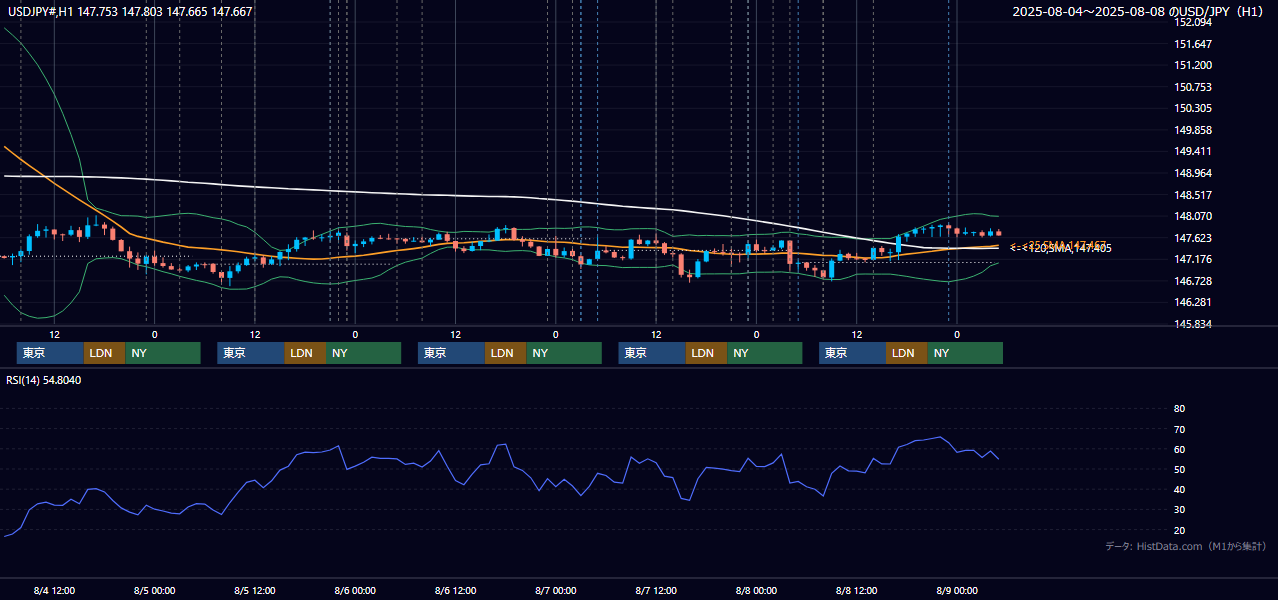The width and height of the screenshot is (1278, 600).
Task: Click the 8/7 12:00 time axis label
Action: [x=656, y=591]
